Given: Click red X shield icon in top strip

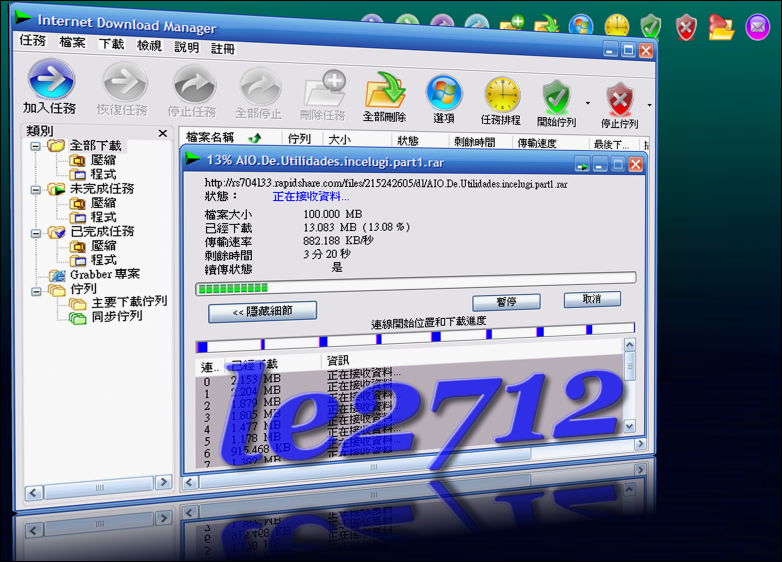Looking at the screenshot, I should 686,27.
